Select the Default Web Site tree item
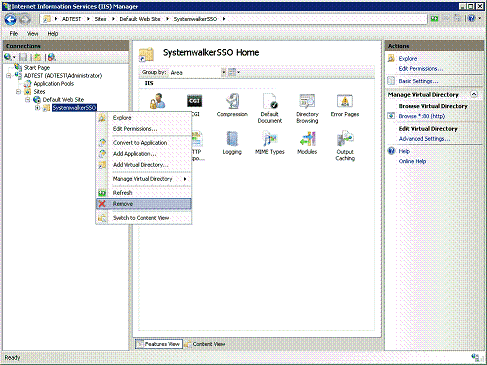487x365 pixels. click(x=63, y=100)
